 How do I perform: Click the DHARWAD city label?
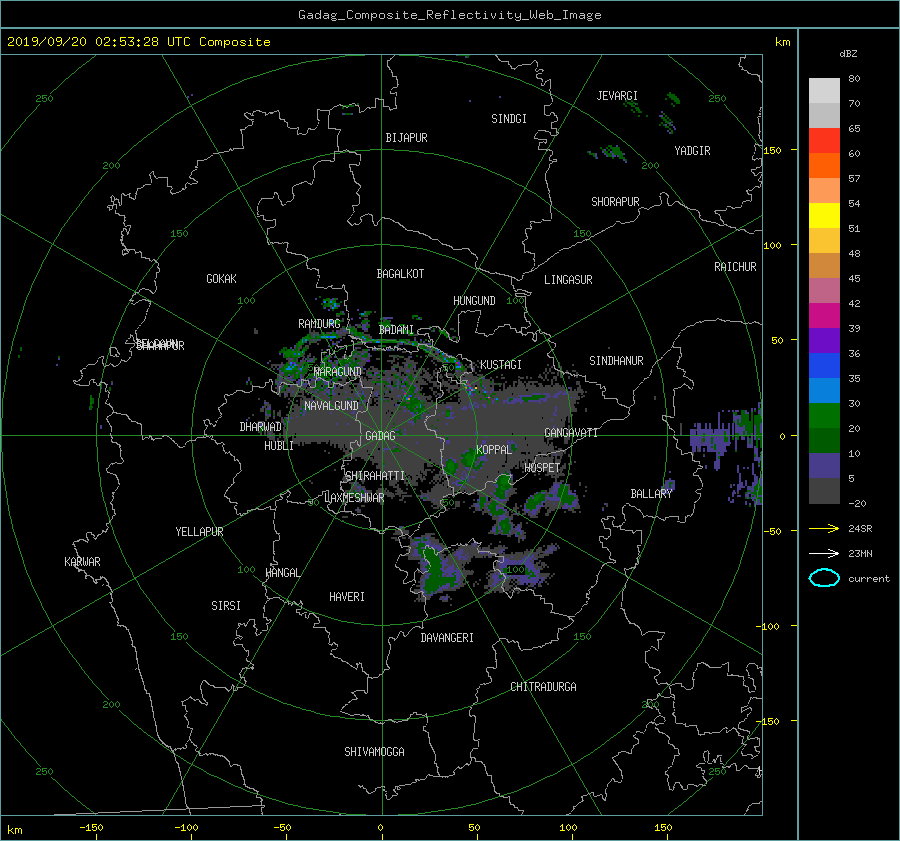pyautogui.click(x=261, y=427)
